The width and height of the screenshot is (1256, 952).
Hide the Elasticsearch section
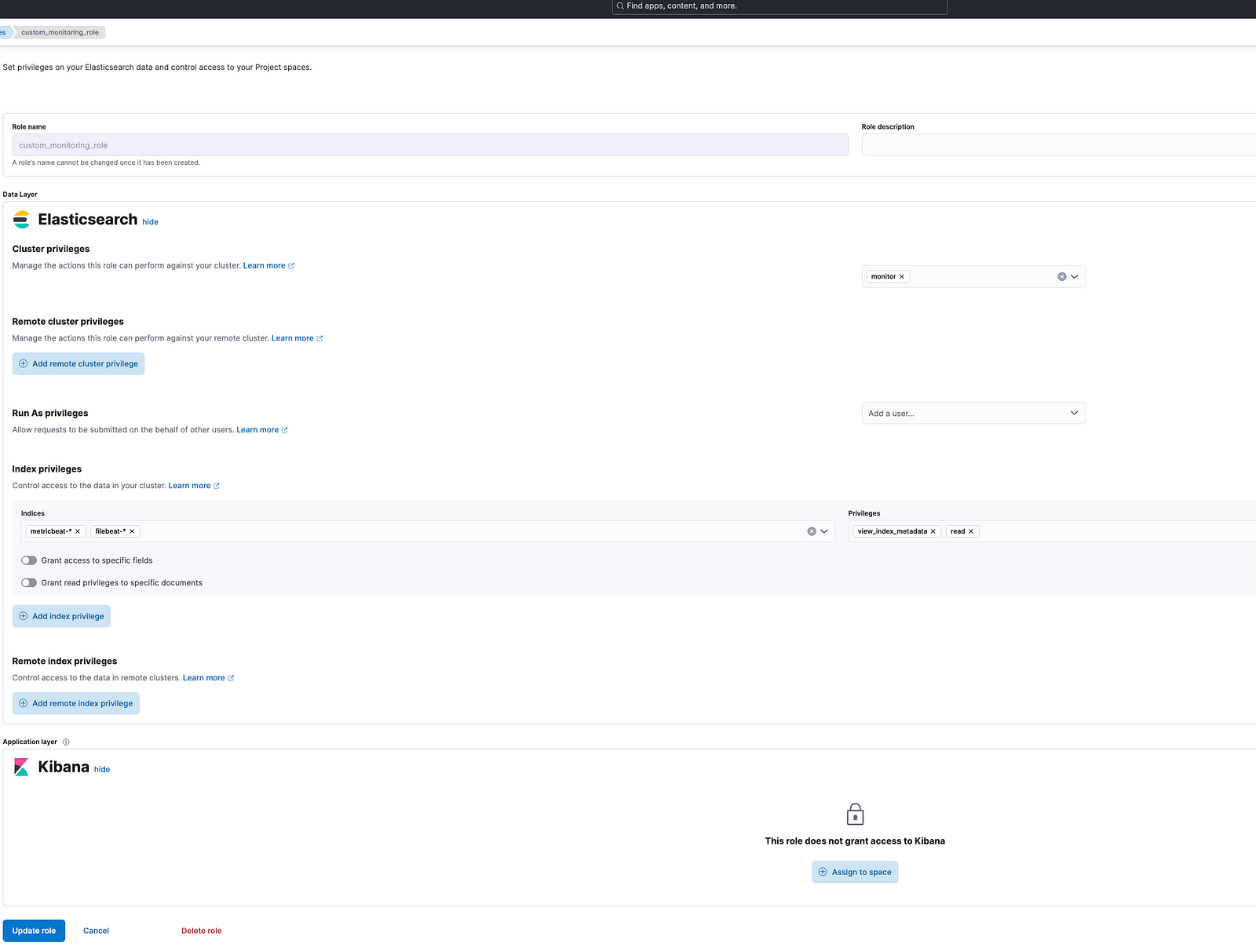[150, 222]
